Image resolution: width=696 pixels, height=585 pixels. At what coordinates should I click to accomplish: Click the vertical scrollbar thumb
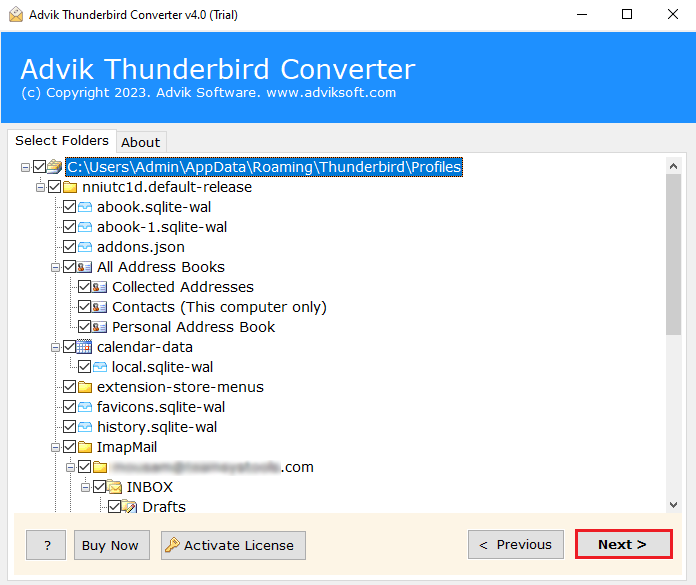click(673, 254)
